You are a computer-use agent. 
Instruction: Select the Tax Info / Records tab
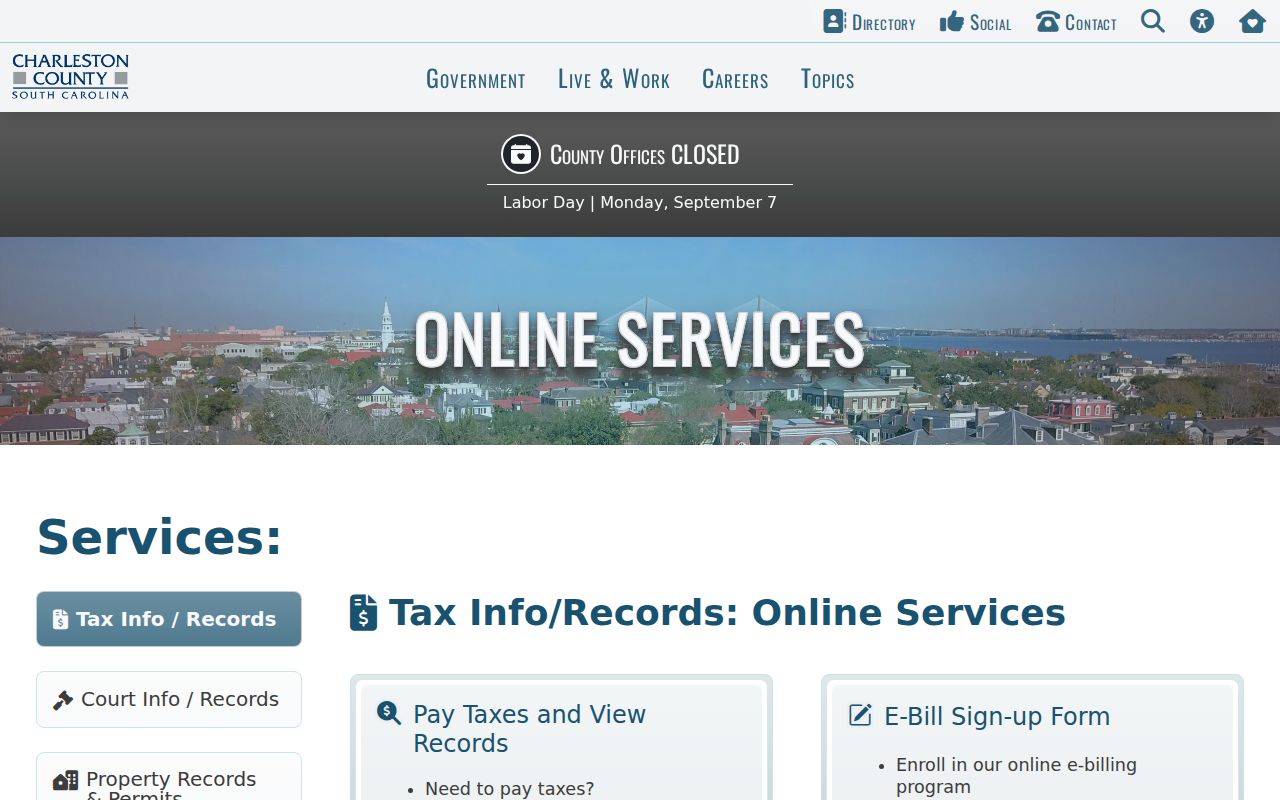pos(169,619)
